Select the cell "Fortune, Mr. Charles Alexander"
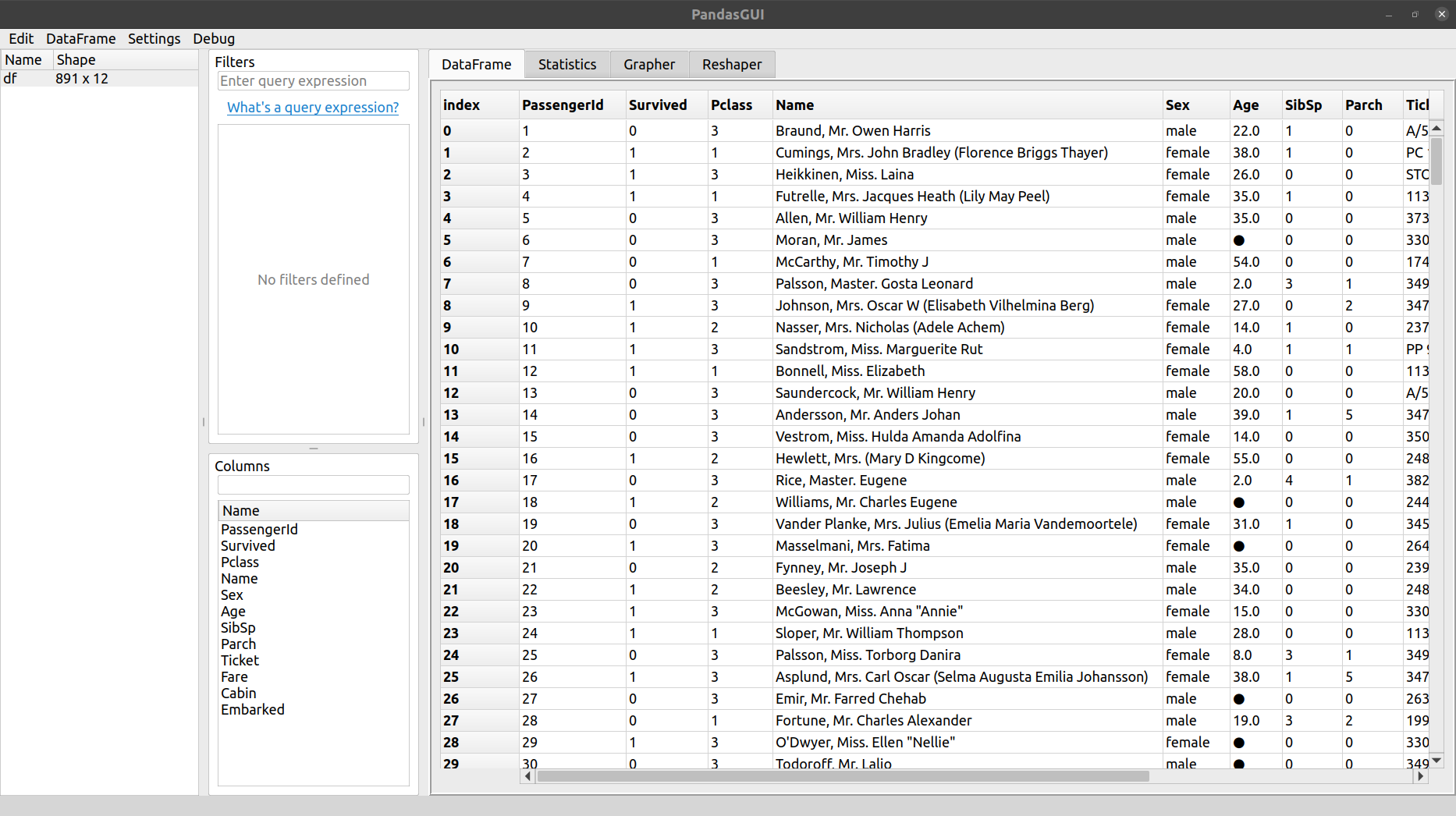This screenshot has height=816, width=1456. [968, 721]
